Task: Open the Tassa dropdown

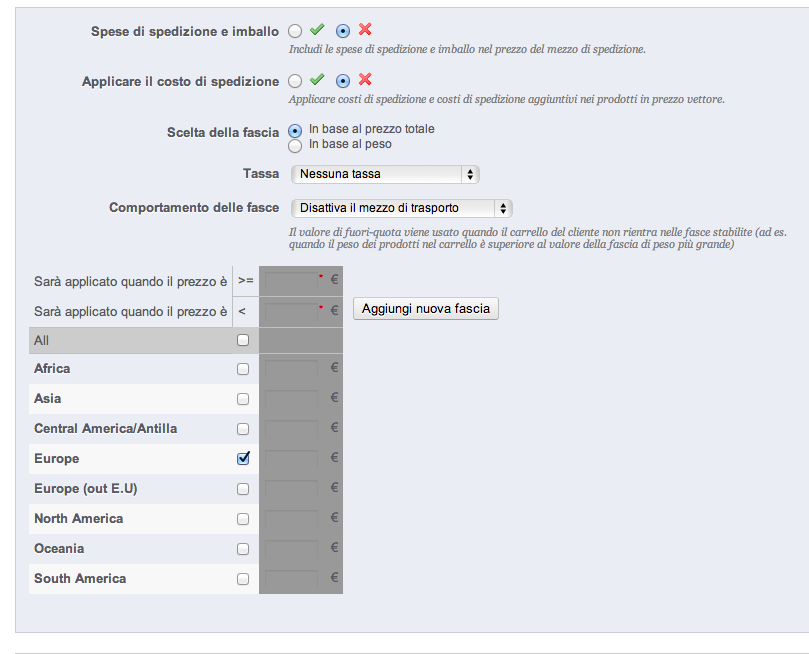Action: pyautogui.click(x=385, y=174)
